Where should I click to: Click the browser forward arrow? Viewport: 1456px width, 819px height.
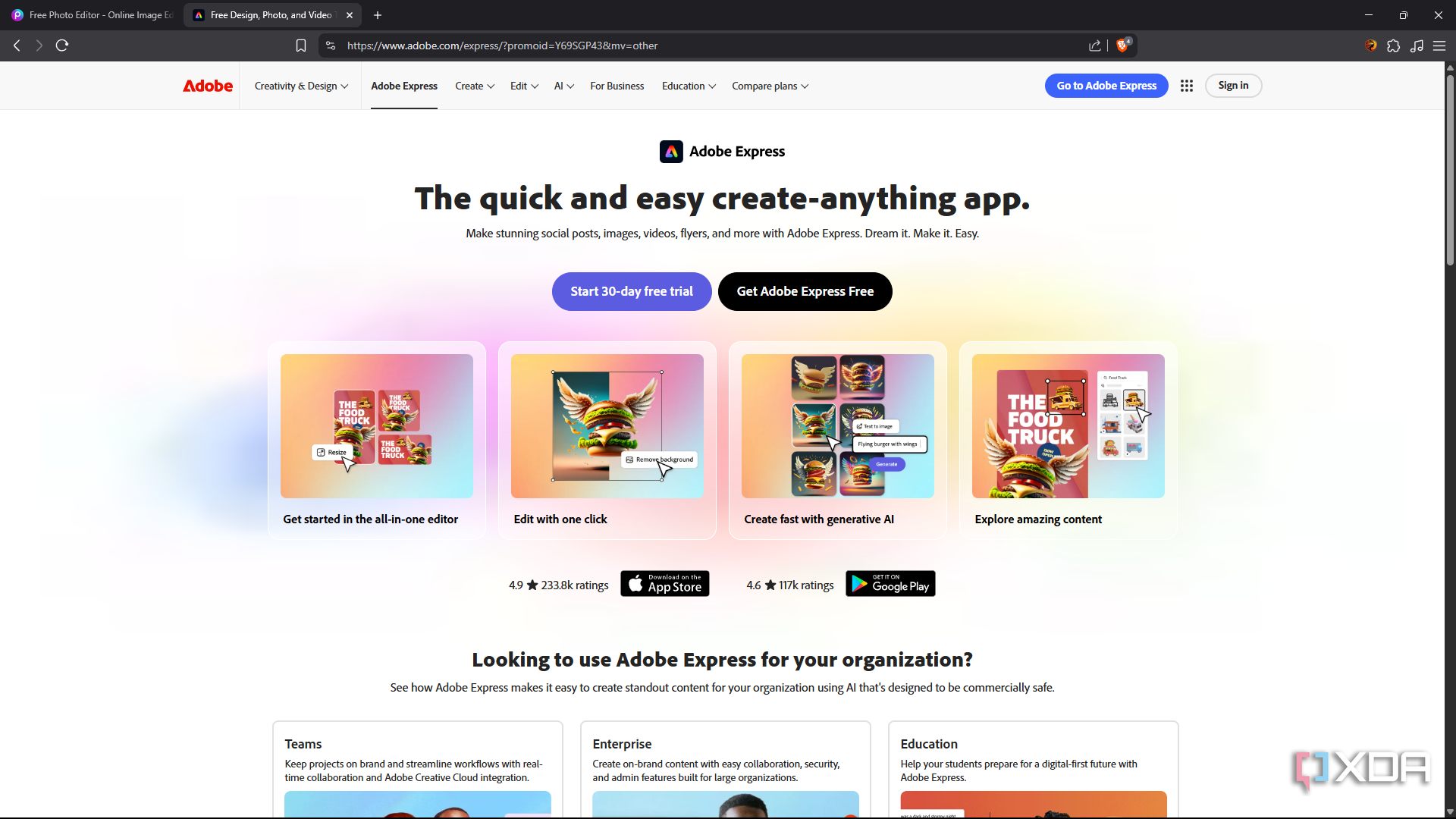tap(39, 45)
